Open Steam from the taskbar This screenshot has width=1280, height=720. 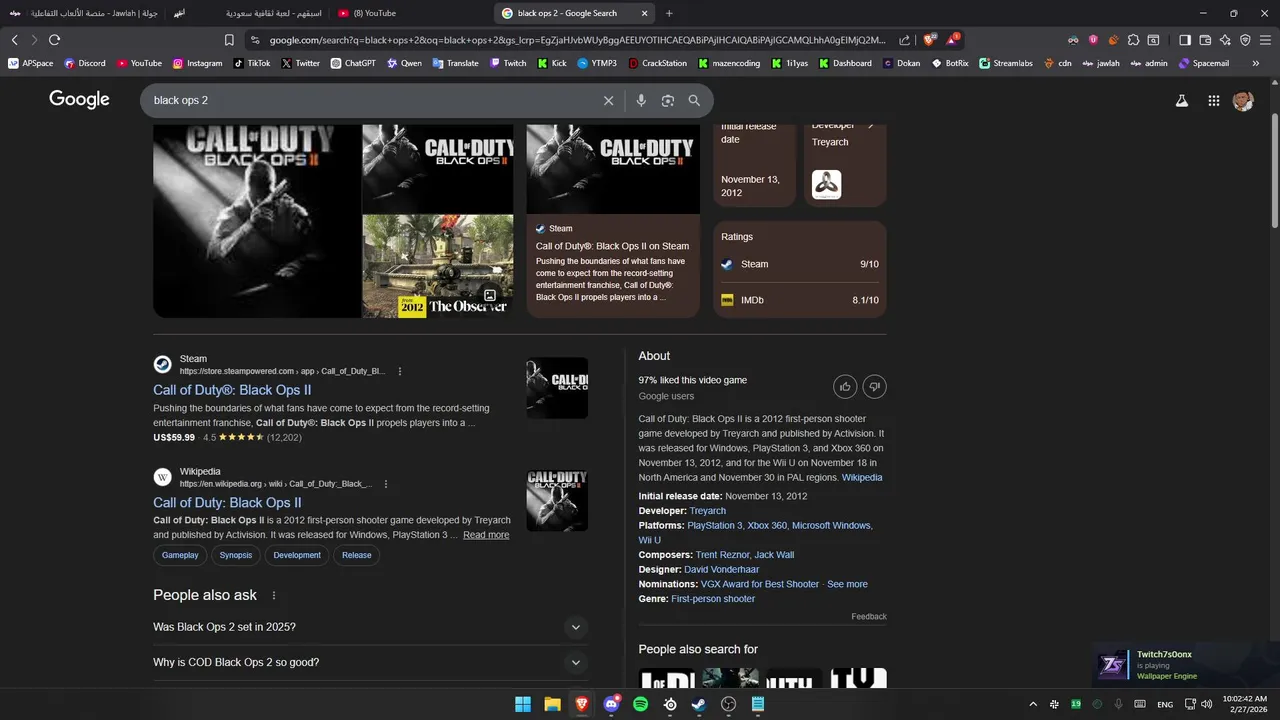pyautogui.click(x=699, y=704)
